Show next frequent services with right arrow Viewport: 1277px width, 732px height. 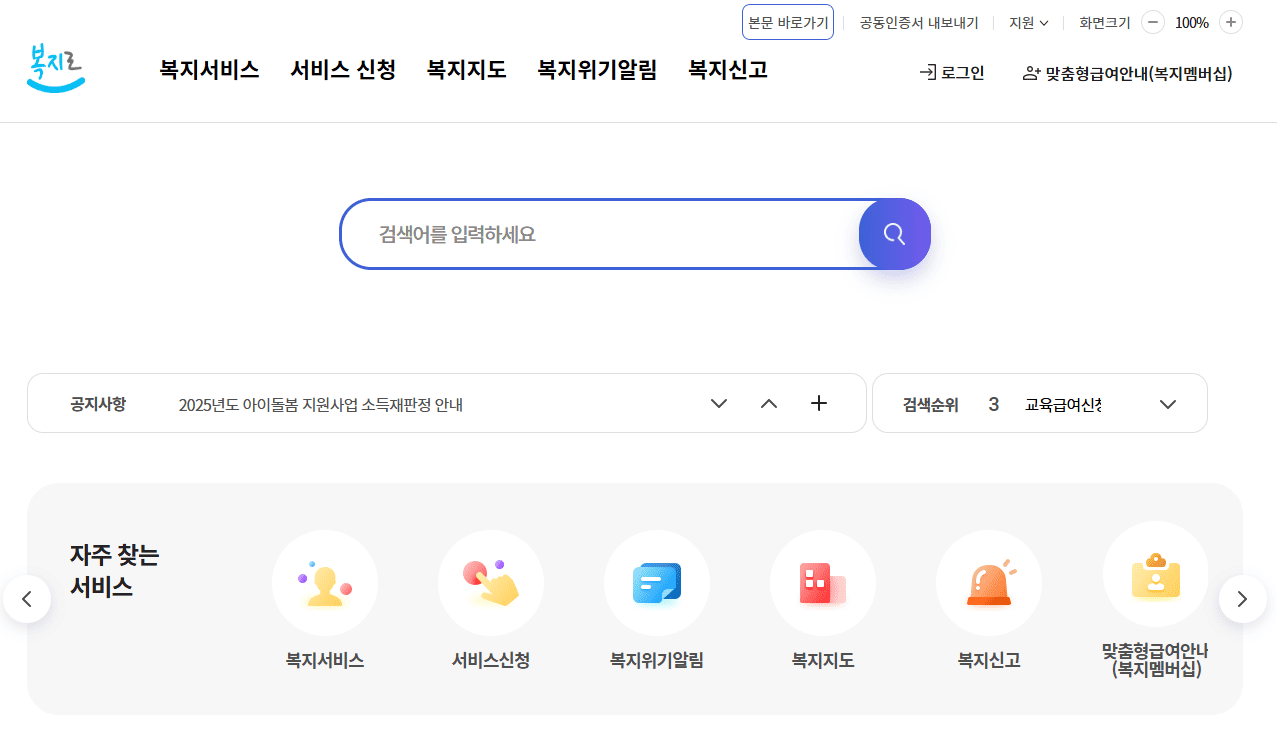pyautogui.click(x=1243, y=599)
